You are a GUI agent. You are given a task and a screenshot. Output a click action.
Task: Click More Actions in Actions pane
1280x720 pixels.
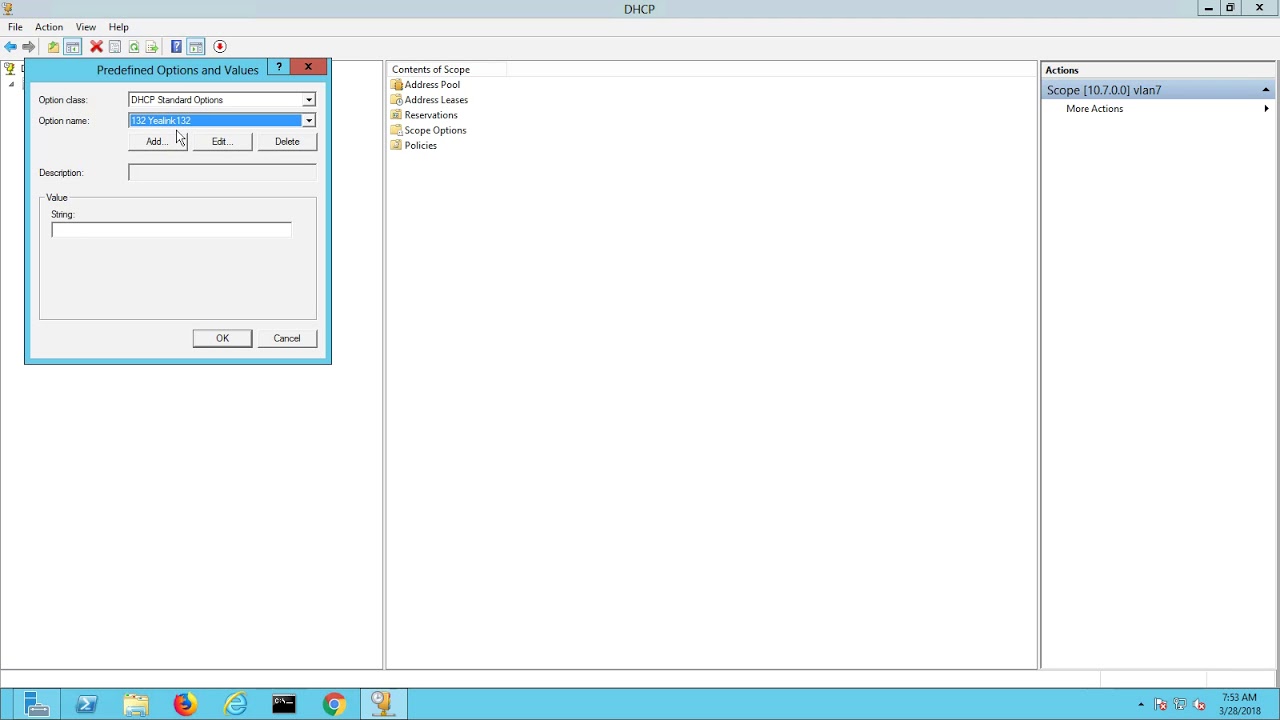tap(1094, 109)
